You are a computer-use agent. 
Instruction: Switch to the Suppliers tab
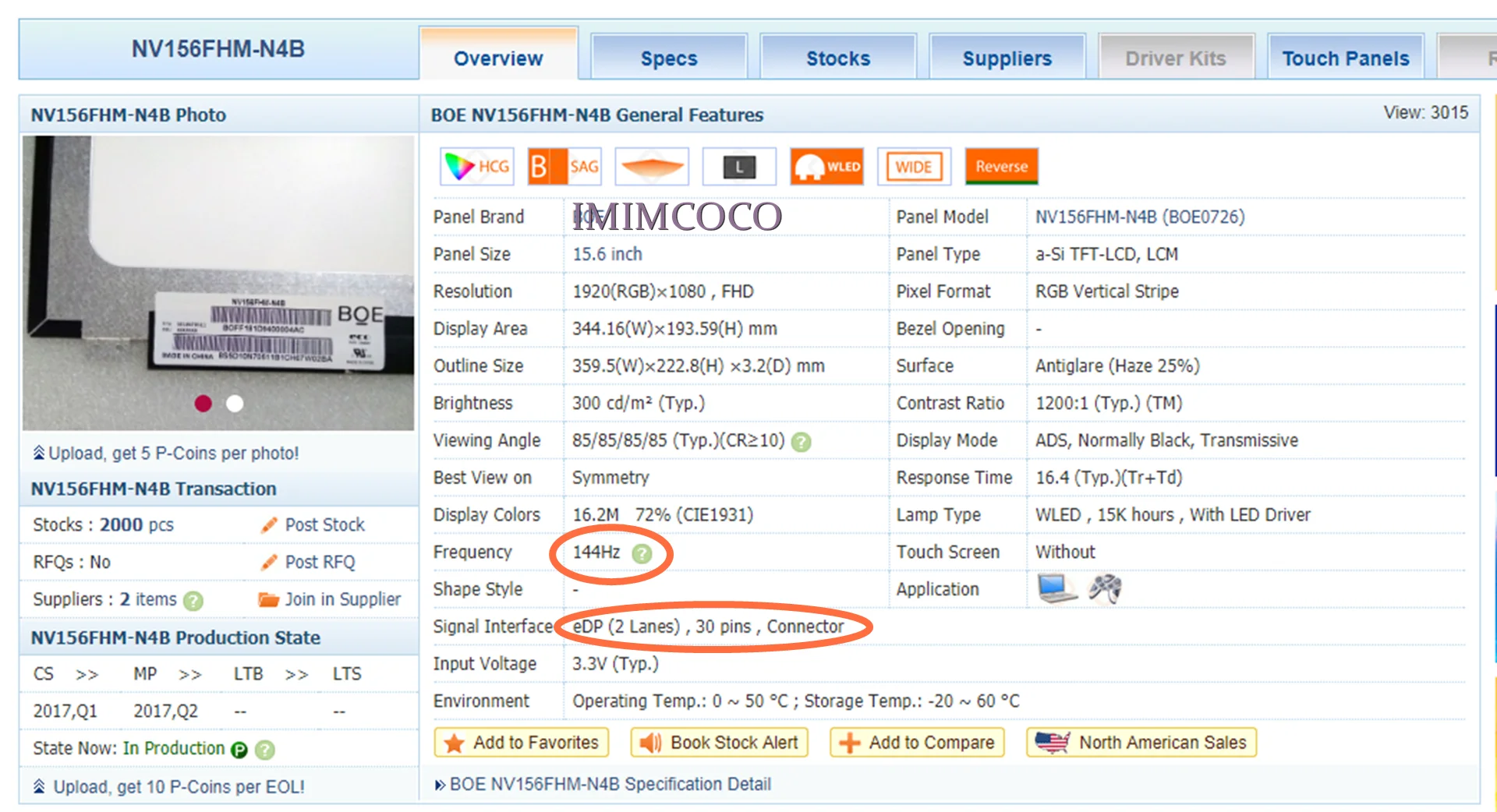(x=1007, y=58)
